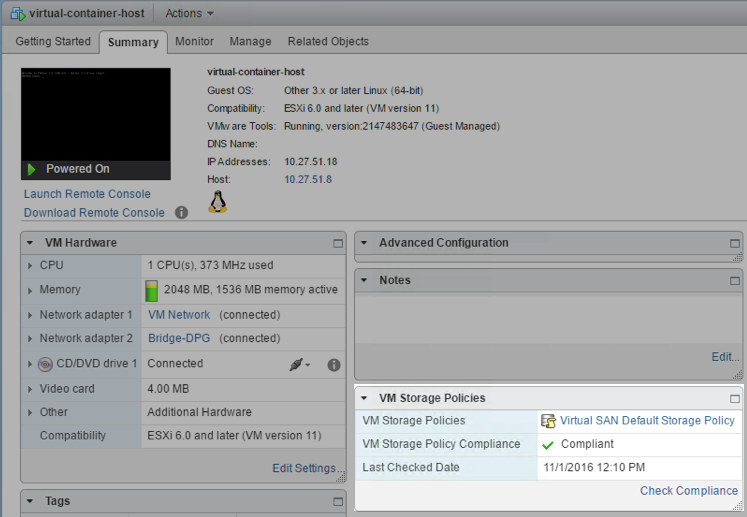The height and width of the screenshot is (517, 747).
Task: Expand the CPU hardware row
Action: pos(30,266)
